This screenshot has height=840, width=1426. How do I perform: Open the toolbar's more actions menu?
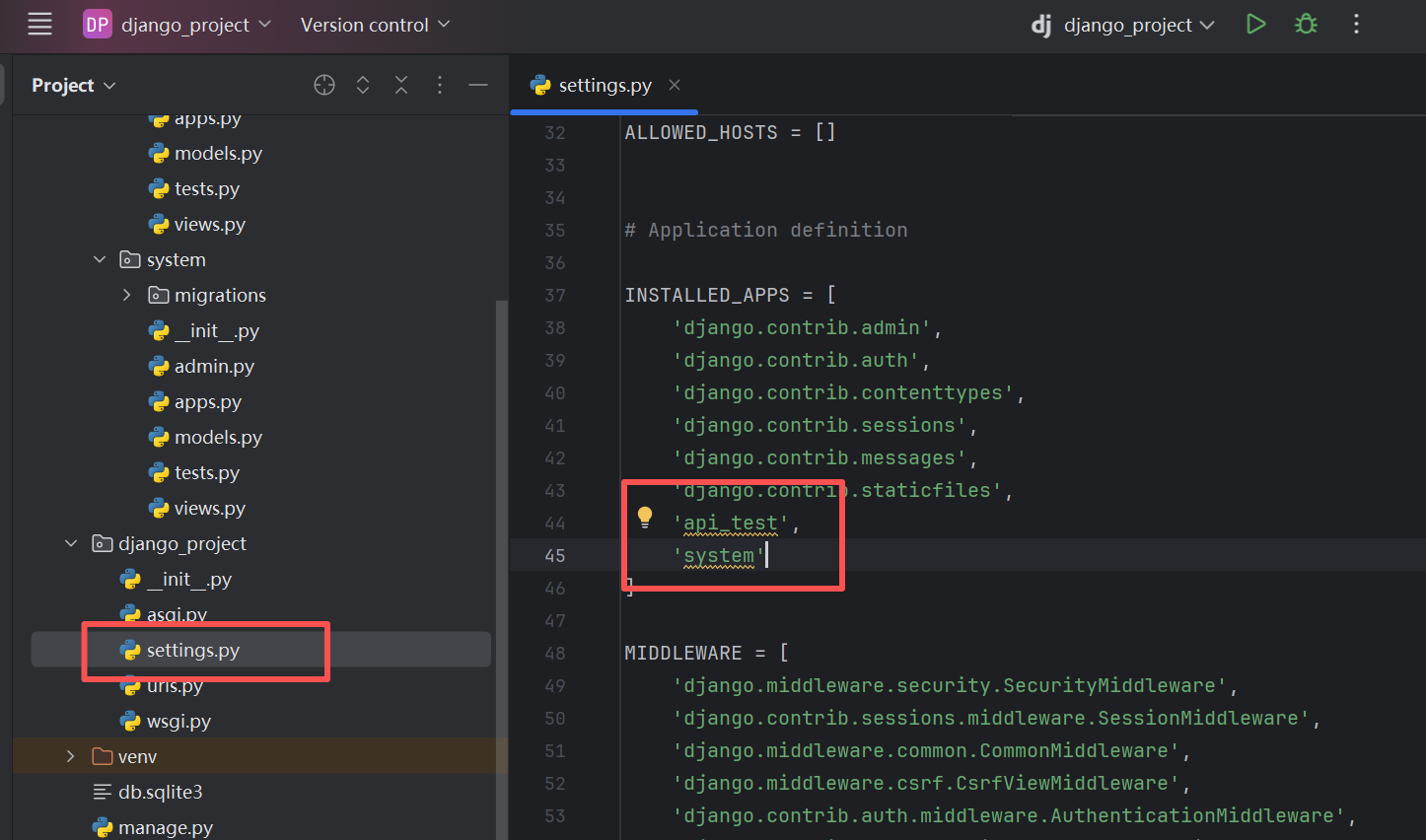(x=1356, y=24)
